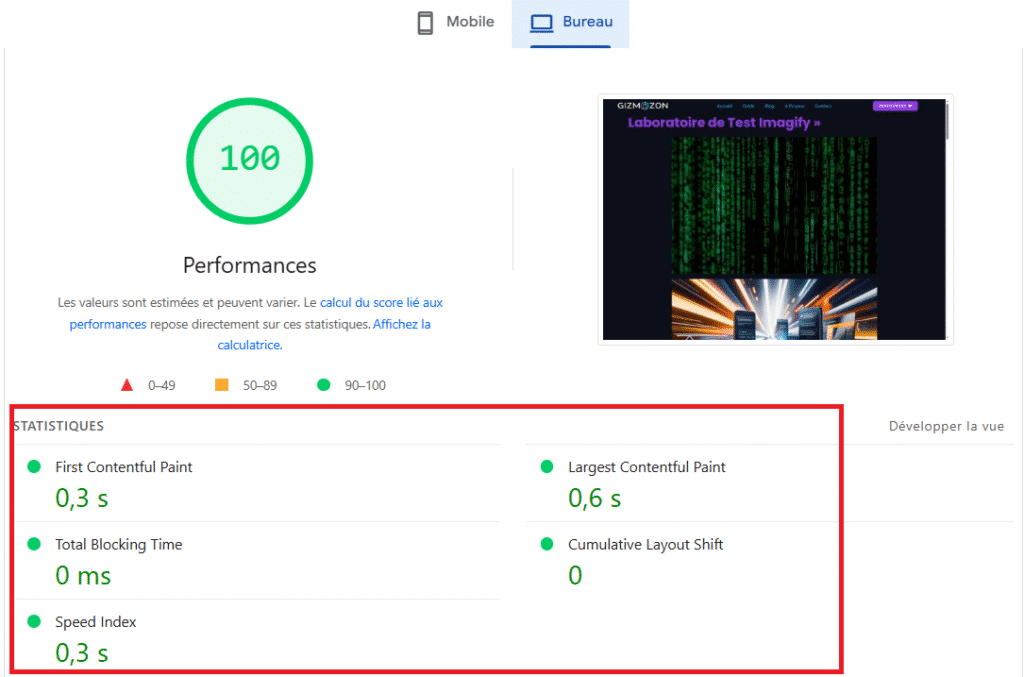Screen dimensions: 1024x677
Task: Expand the view with 'Développer la vue'
Action: pos(946,426)
